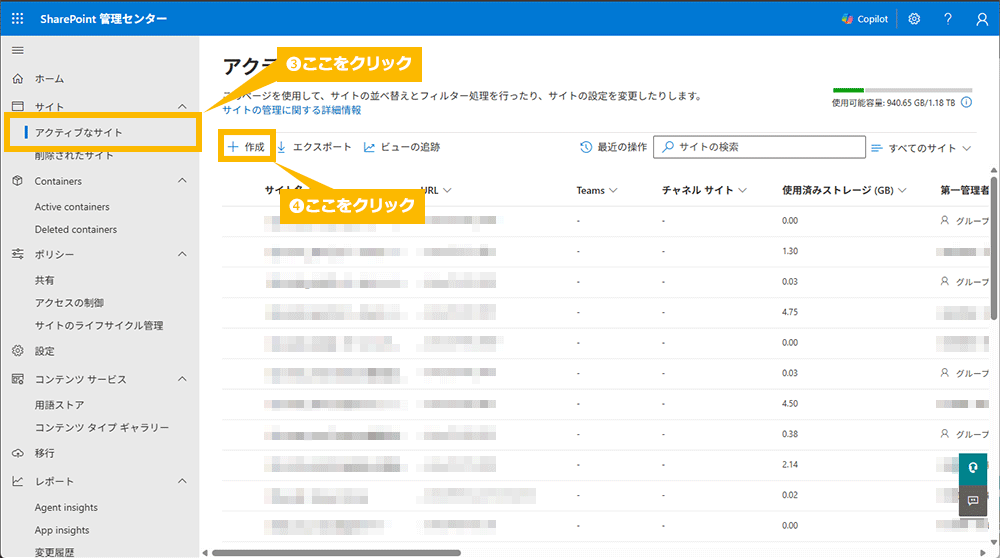
Task: Click the storage value 4.50
Action: tap(790, 404)
